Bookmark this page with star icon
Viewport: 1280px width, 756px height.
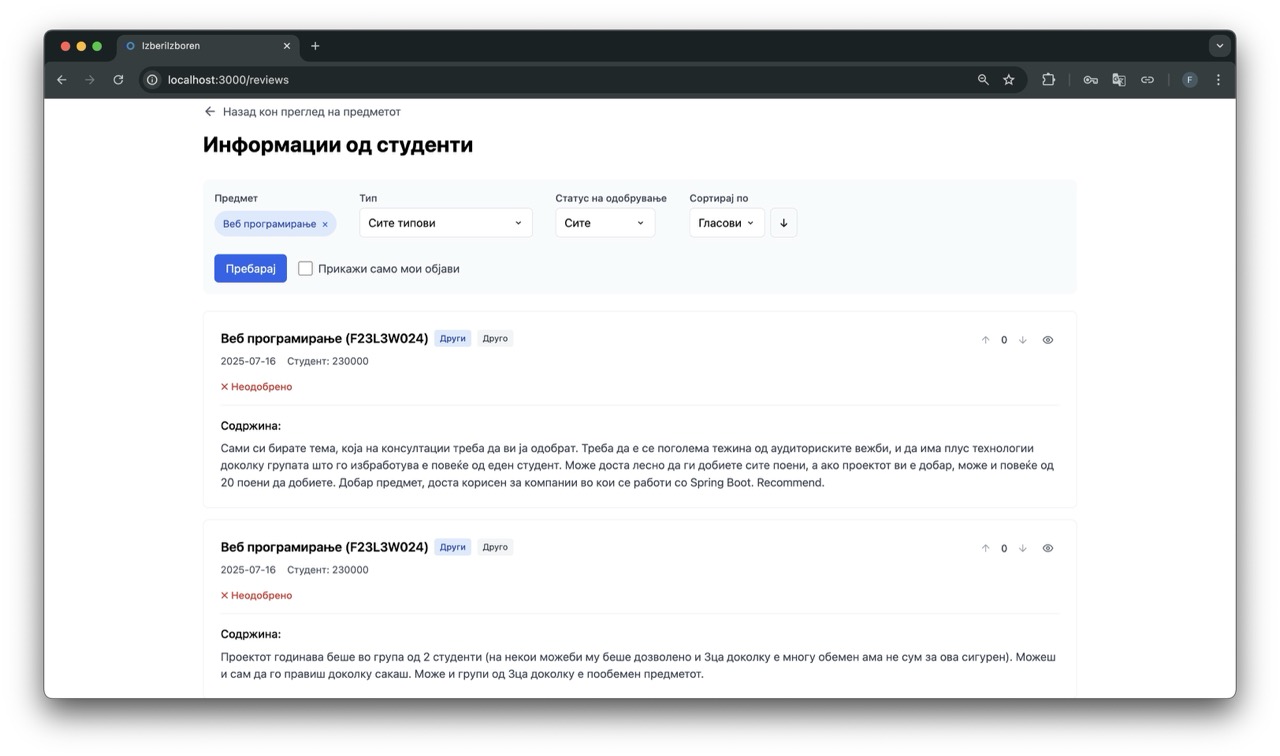(x=1009, y=80)
